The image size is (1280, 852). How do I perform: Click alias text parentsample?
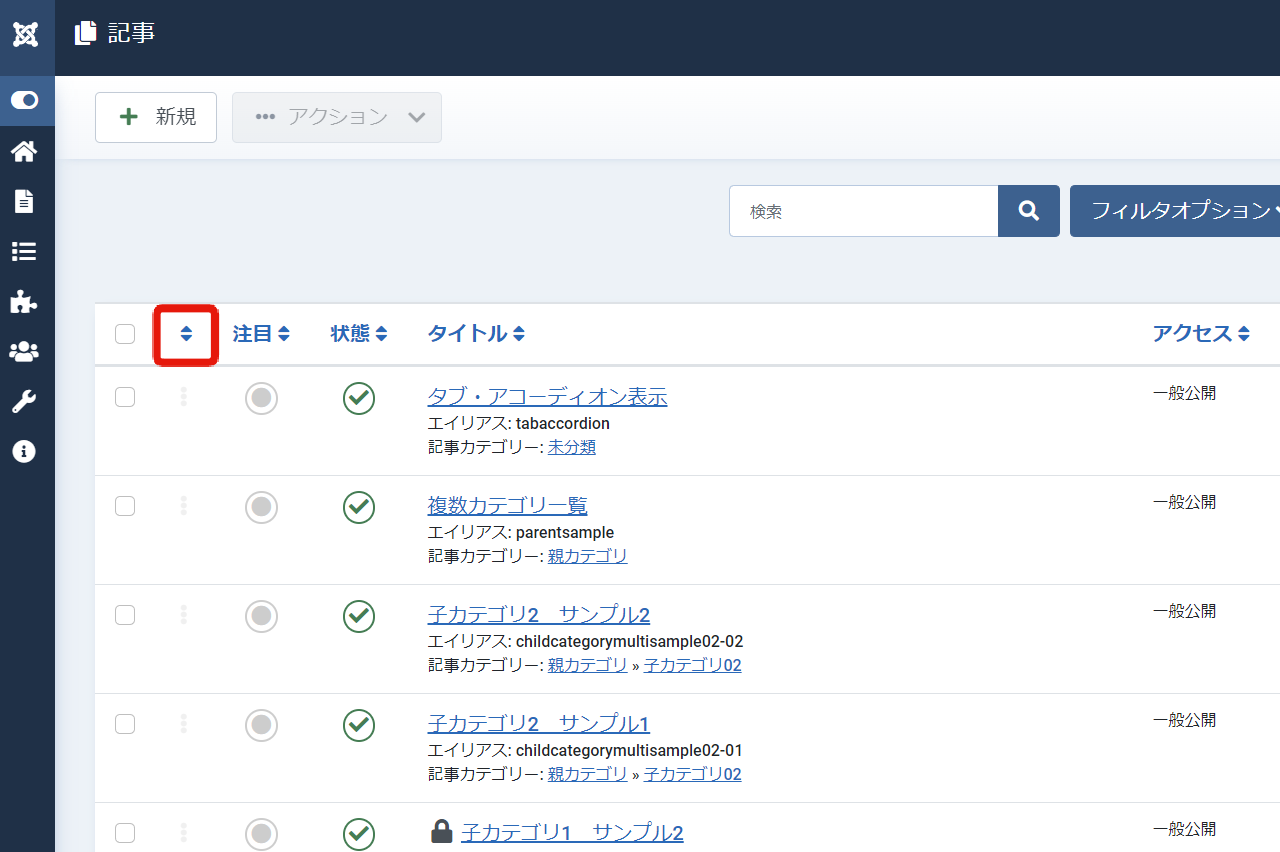pyautogui.click(x=565, y=533)
